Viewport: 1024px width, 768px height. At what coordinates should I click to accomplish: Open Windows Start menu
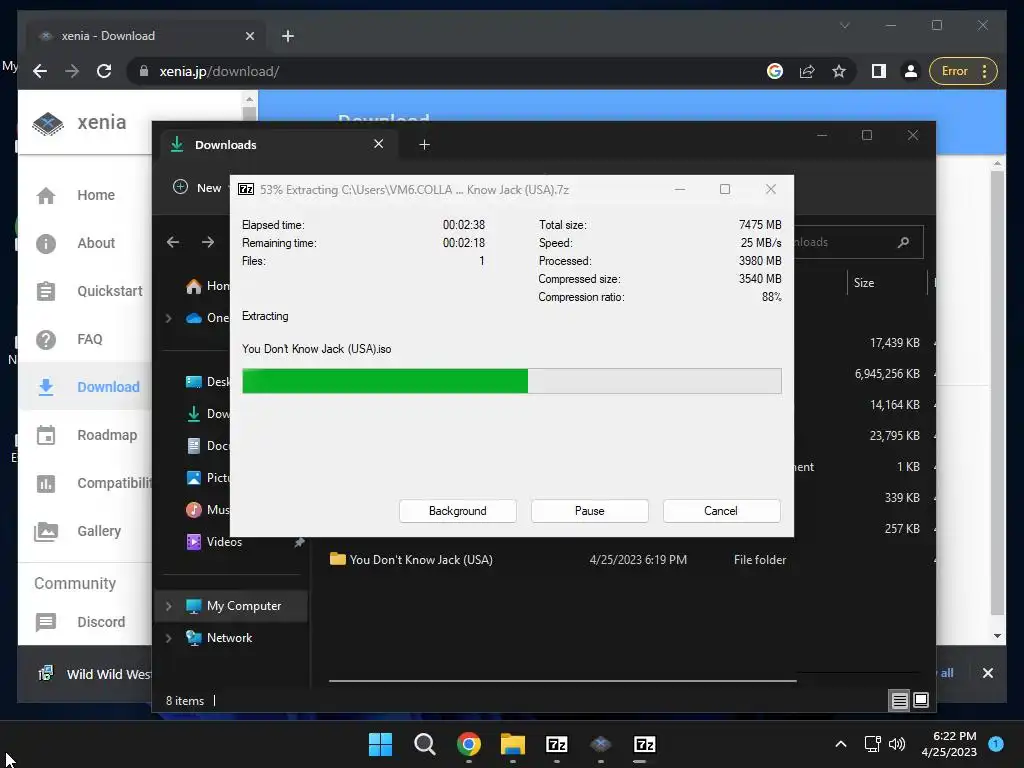tap(380, 744)
